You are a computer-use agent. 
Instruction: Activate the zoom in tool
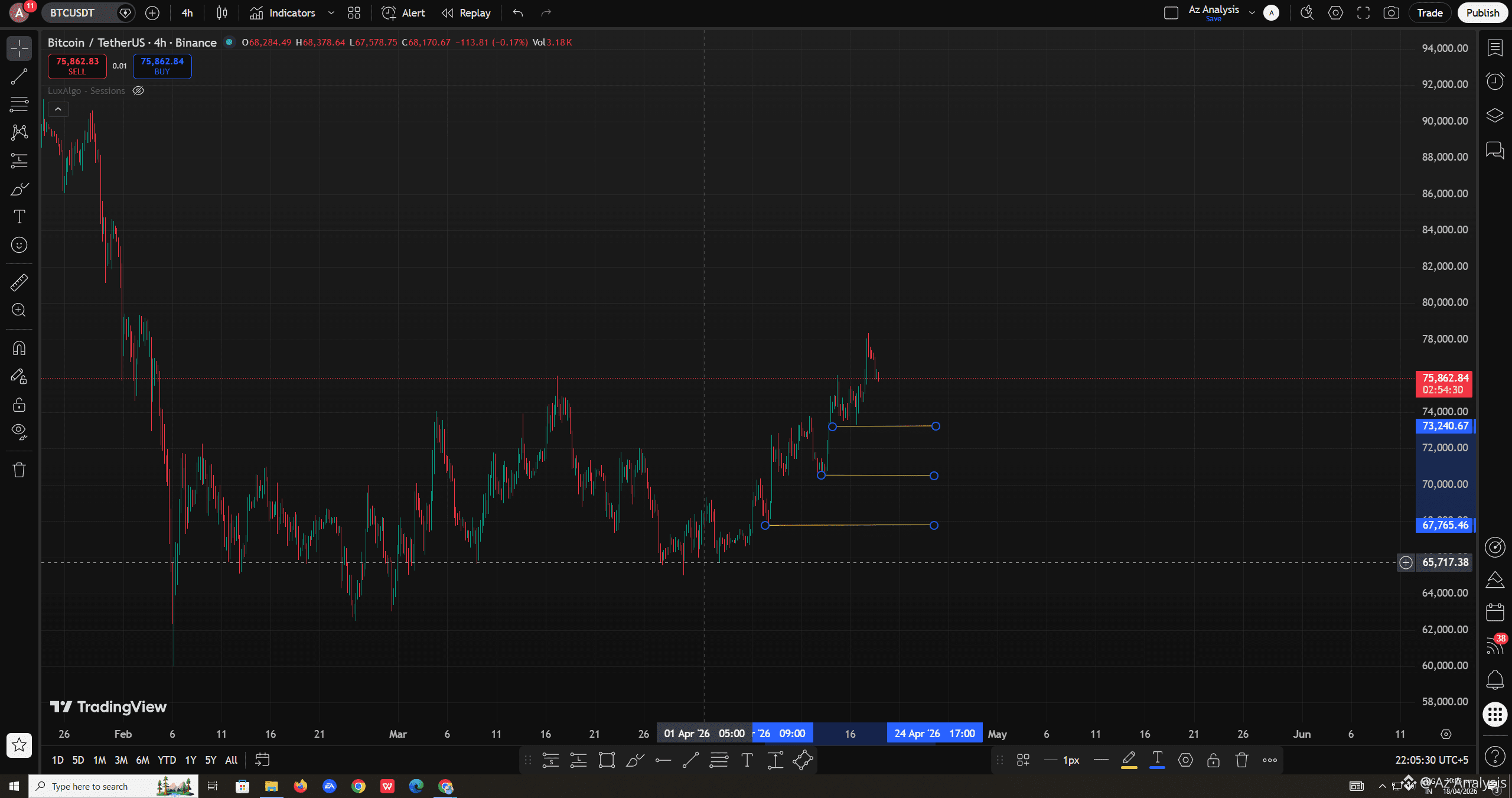(19, 310)
